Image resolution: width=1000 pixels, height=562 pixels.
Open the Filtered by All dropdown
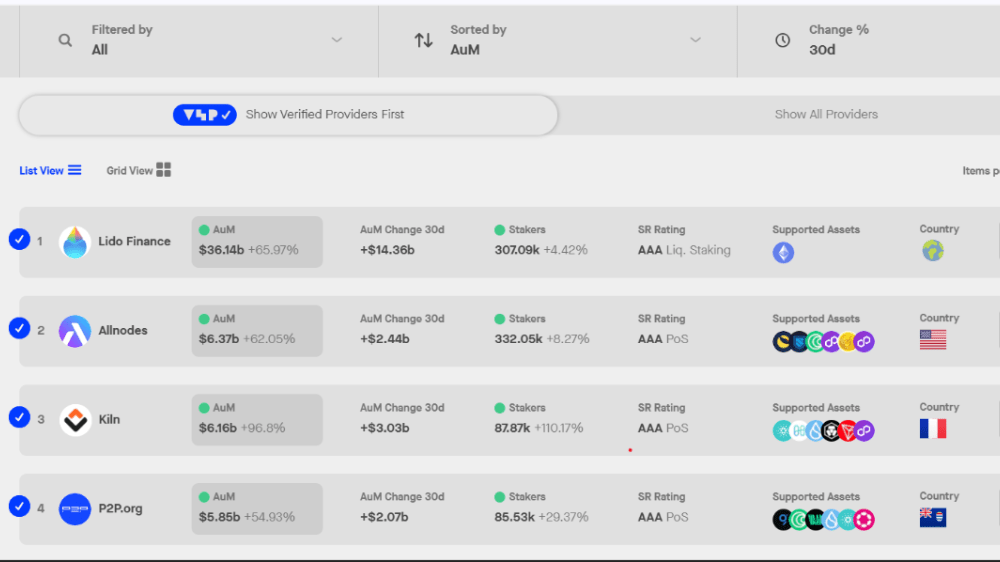(198, 40)
